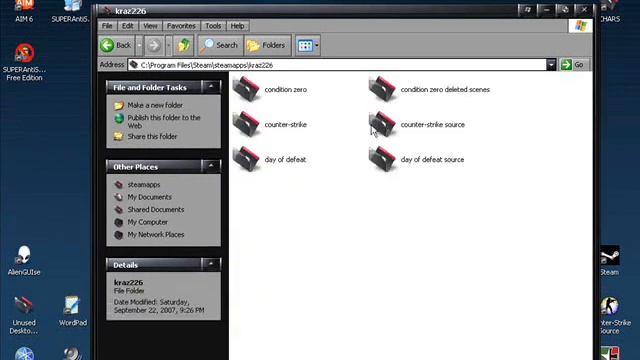Select the Unused Desktop desktop icon

click(x=24, y=315)
